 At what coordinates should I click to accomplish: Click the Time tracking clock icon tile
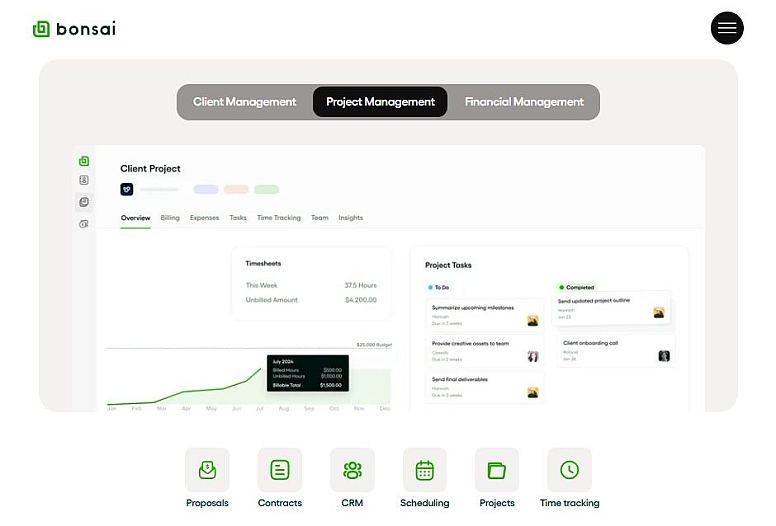[570, 470]
